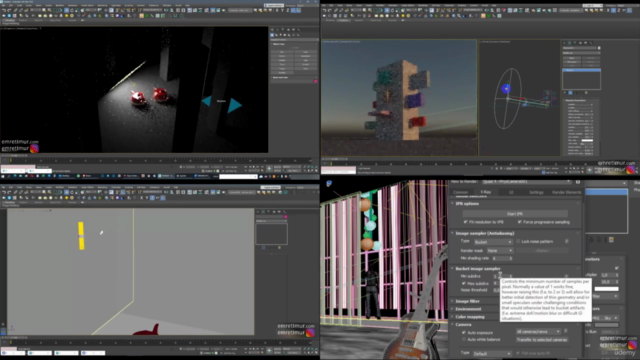The width and height of the screenshot is (640, 360).
Task: Expand the Color mapping rollout
Action: [x=470, y=317]
